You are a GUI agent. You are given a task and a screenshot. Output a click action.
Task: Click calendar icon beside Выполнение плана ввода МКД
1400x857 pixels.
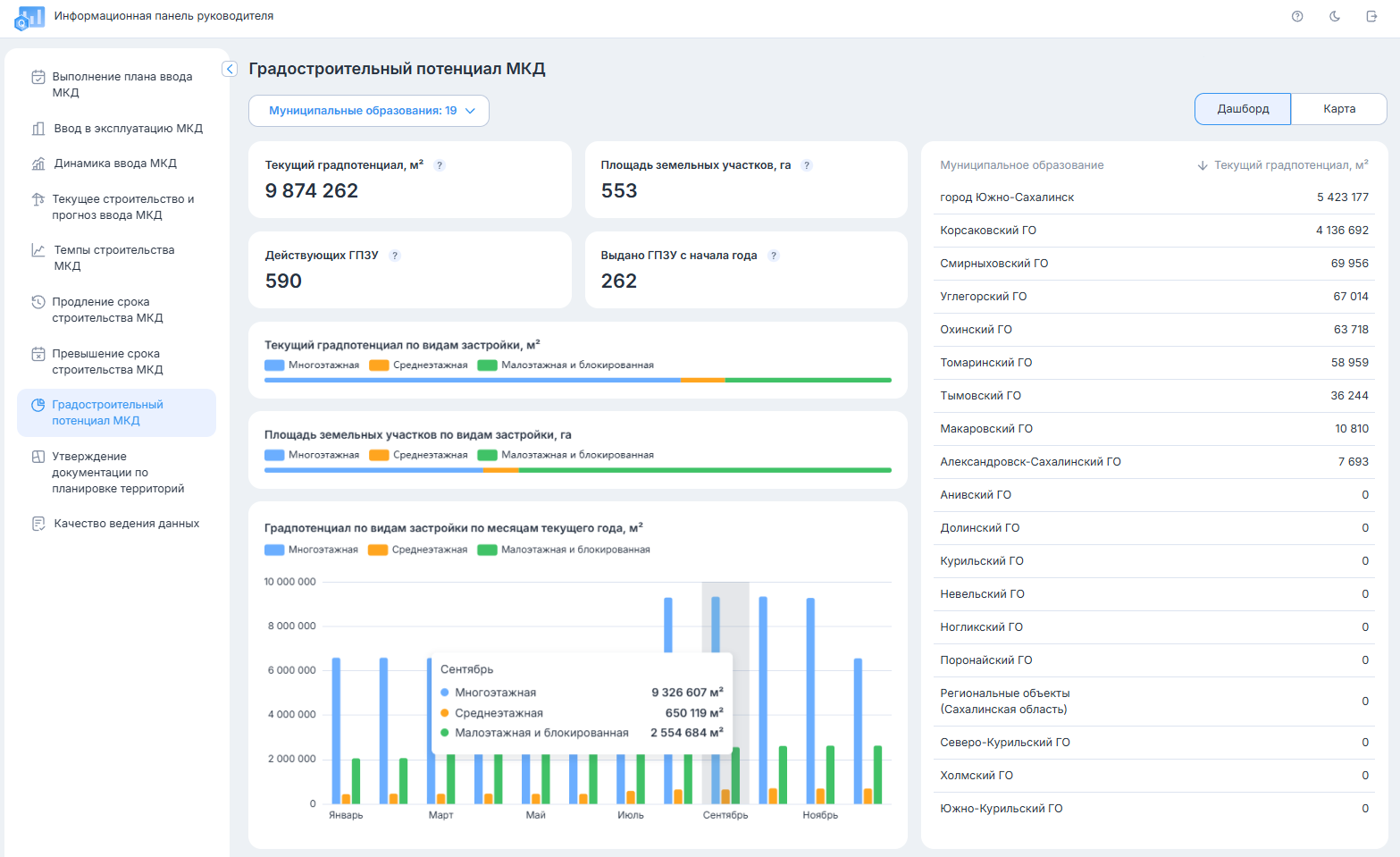[x=38, y=77]
